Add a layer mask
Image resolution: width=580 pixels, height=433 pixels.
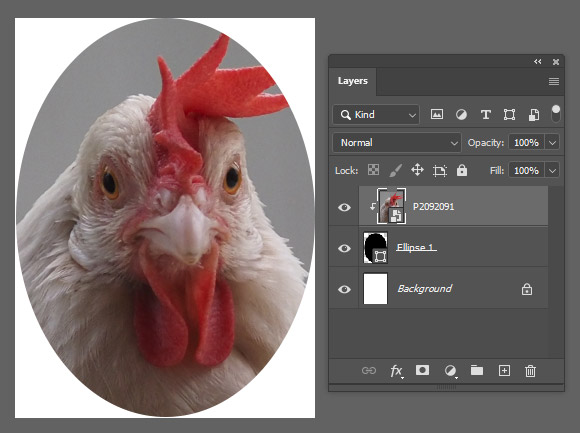click(422, 370)
